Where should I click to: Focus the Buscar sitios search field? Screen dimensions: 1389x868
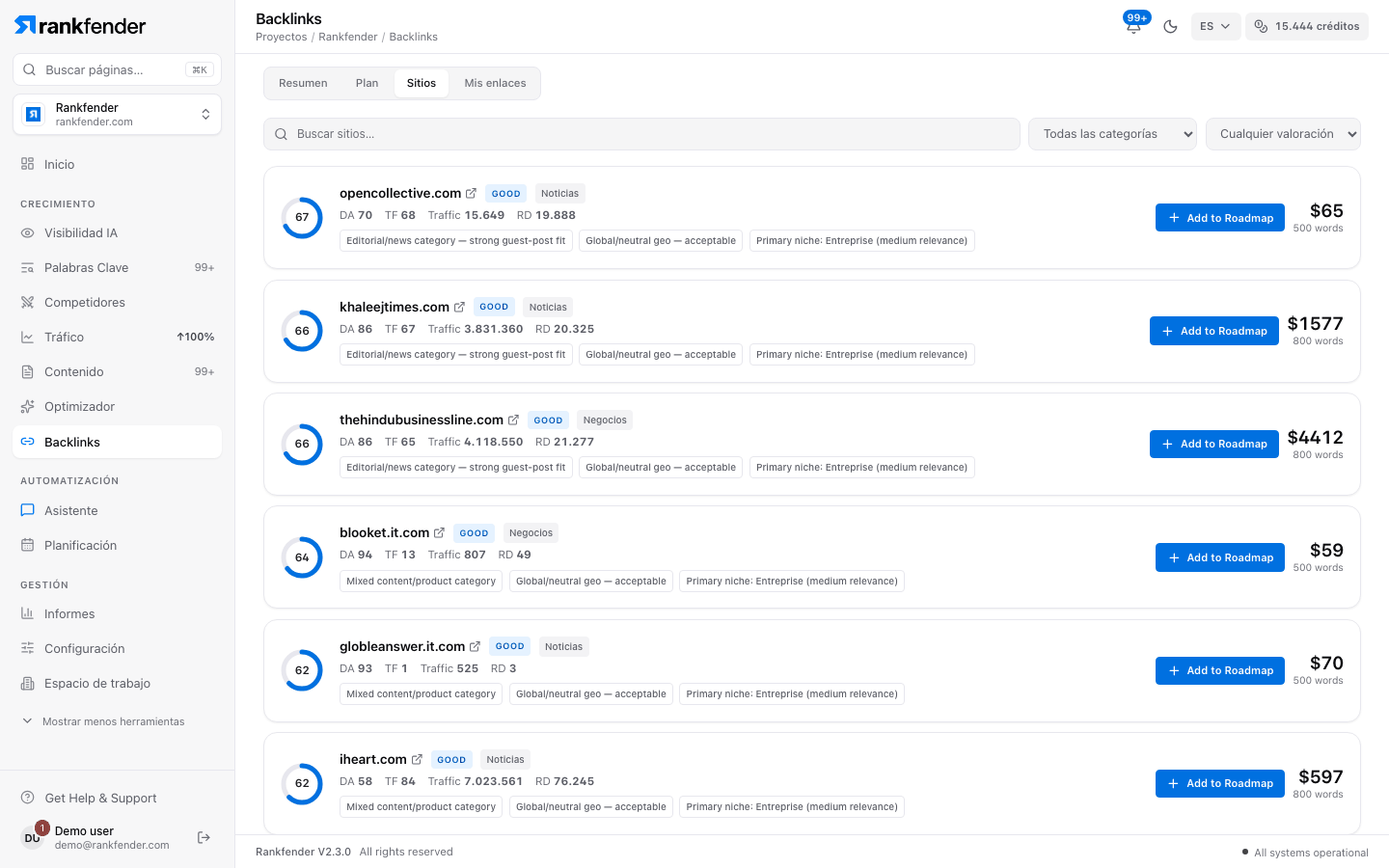point(641,134)
